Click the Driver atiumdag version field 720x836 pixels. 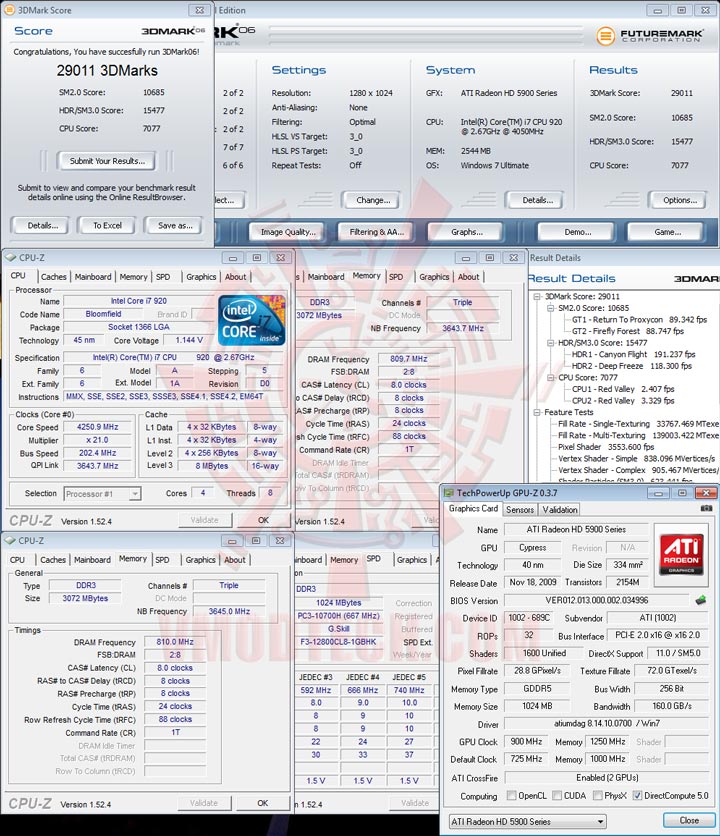coord(606,724)
